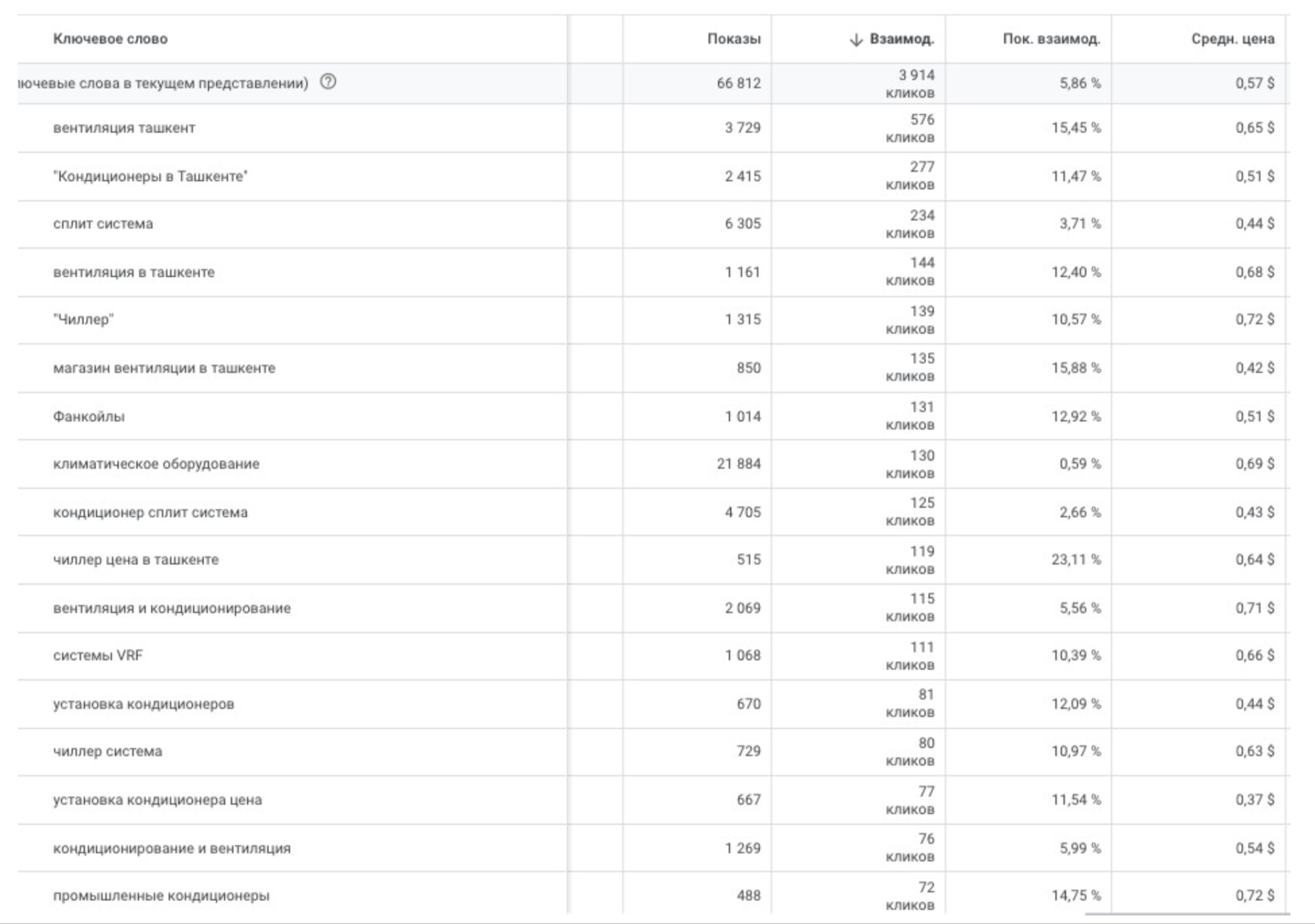Click the average price 0,71 $

(x=1255, y=608)
